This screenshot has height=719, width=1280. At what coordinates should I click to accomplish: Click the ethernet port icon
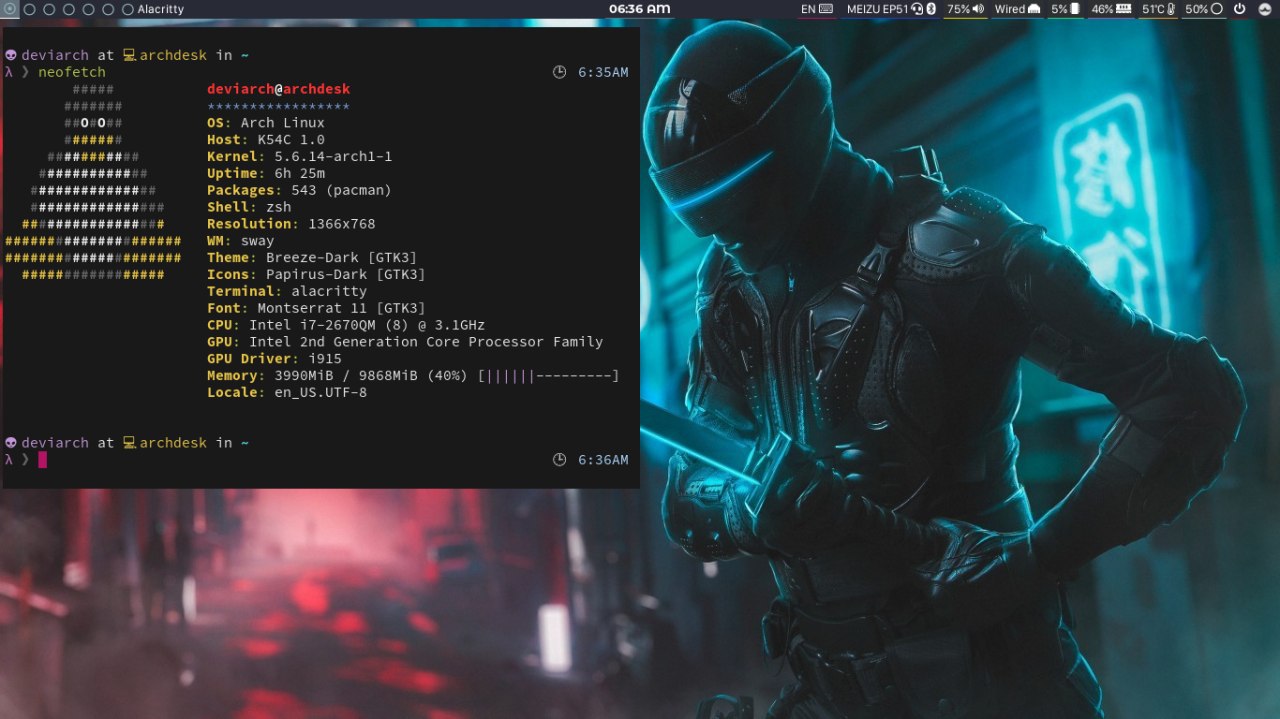click(x=1034, y=9)
